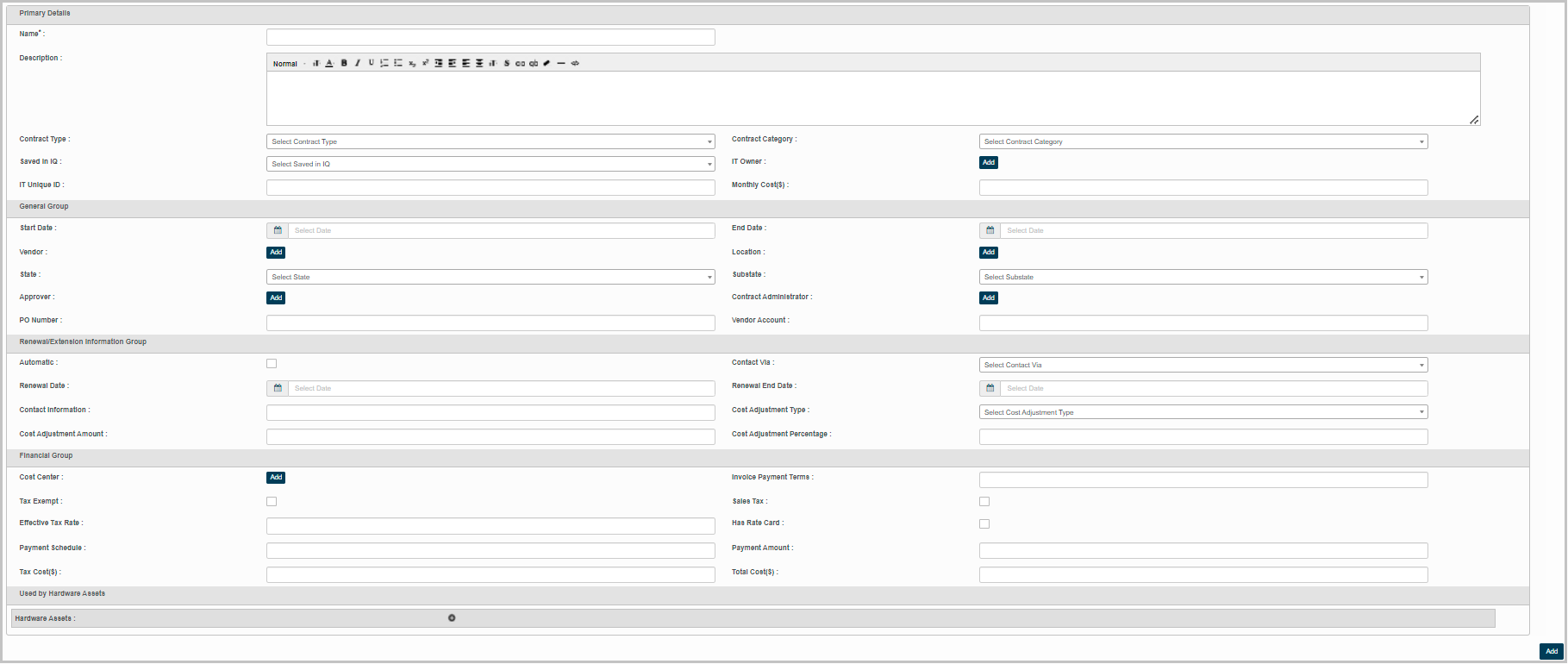Expand the Hardware Assets section row
The height and width of the screenshot is (664, 1568).
(452, 618)
